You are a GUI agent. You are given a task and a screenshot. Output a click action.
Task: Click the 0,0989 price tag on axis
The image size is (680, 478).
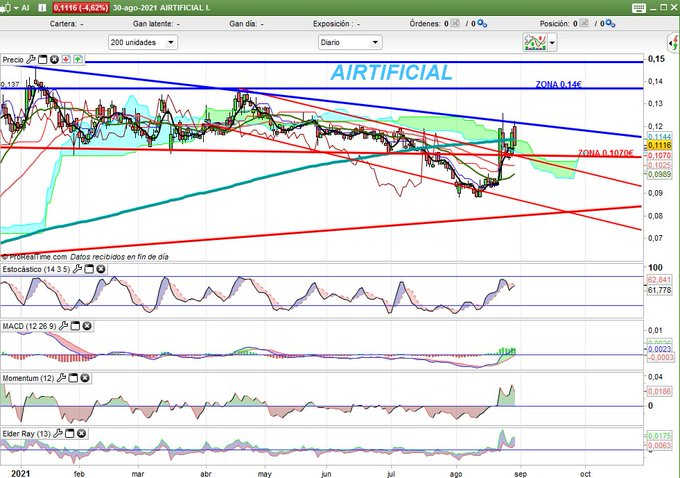(659, 174)
